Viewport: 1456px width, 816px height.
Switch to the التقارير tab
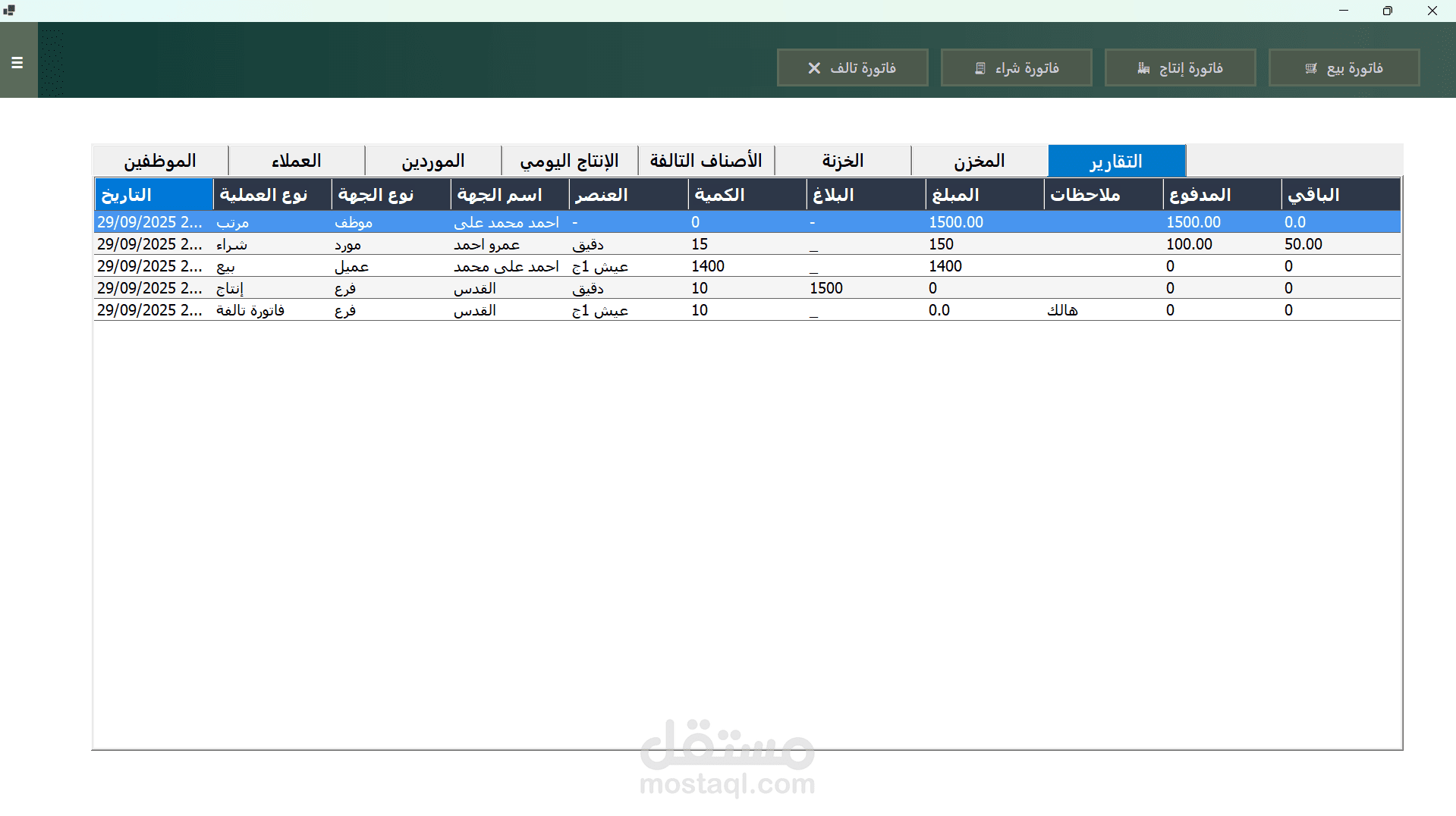(x=1117, y=161)
